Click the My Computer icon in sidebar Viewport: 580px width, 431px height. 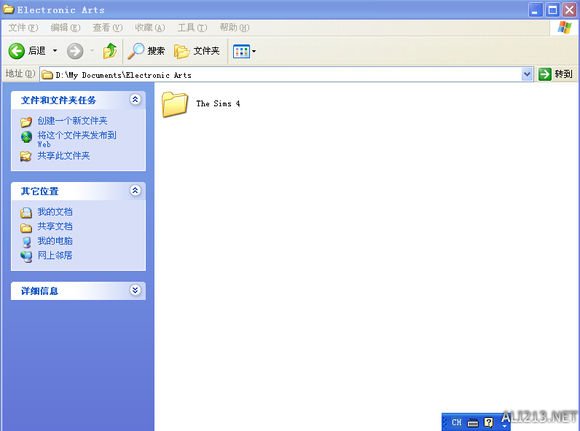[x=26, y=242]
